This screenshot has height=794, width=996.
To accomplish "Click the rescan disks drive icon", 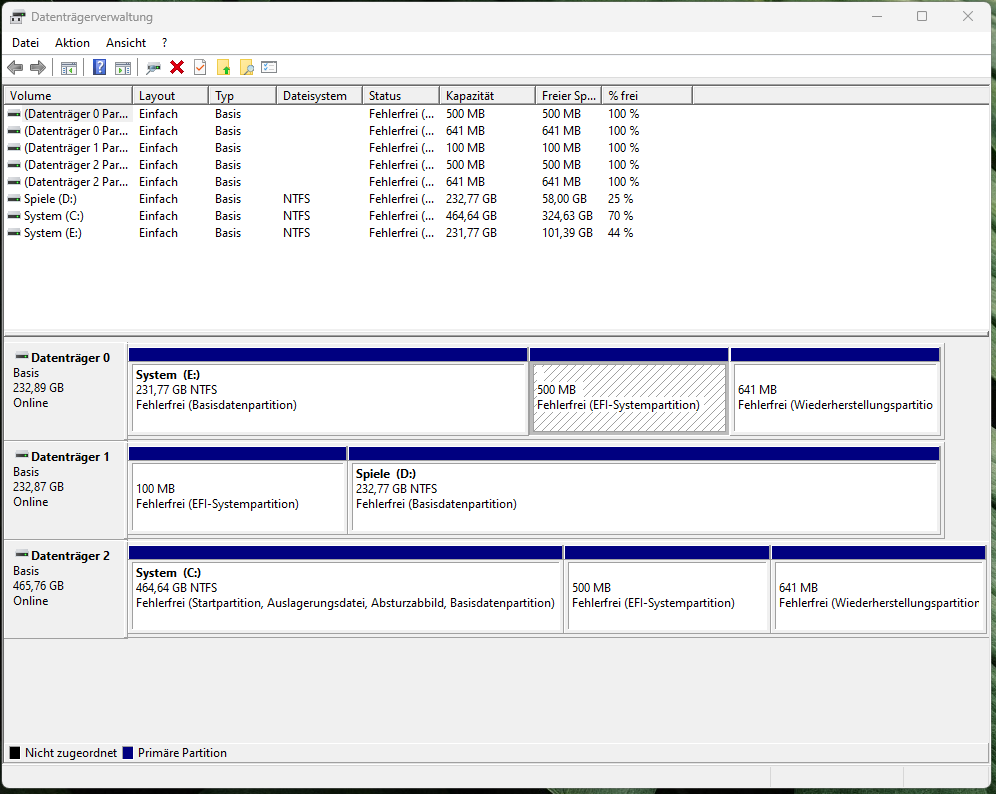I will coord(153,67).
